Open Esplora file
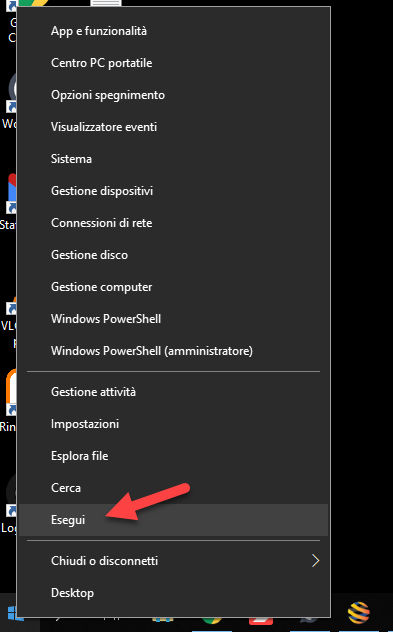Viewport: 393px width, 632px height. (x=173, y=456)
